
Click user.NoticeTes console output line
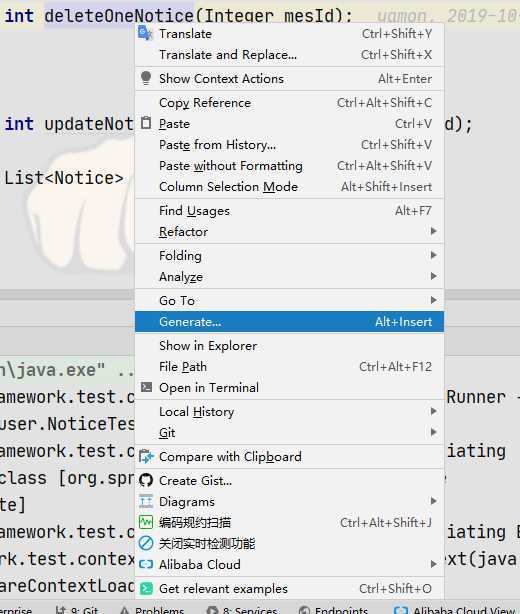[67, 424]
